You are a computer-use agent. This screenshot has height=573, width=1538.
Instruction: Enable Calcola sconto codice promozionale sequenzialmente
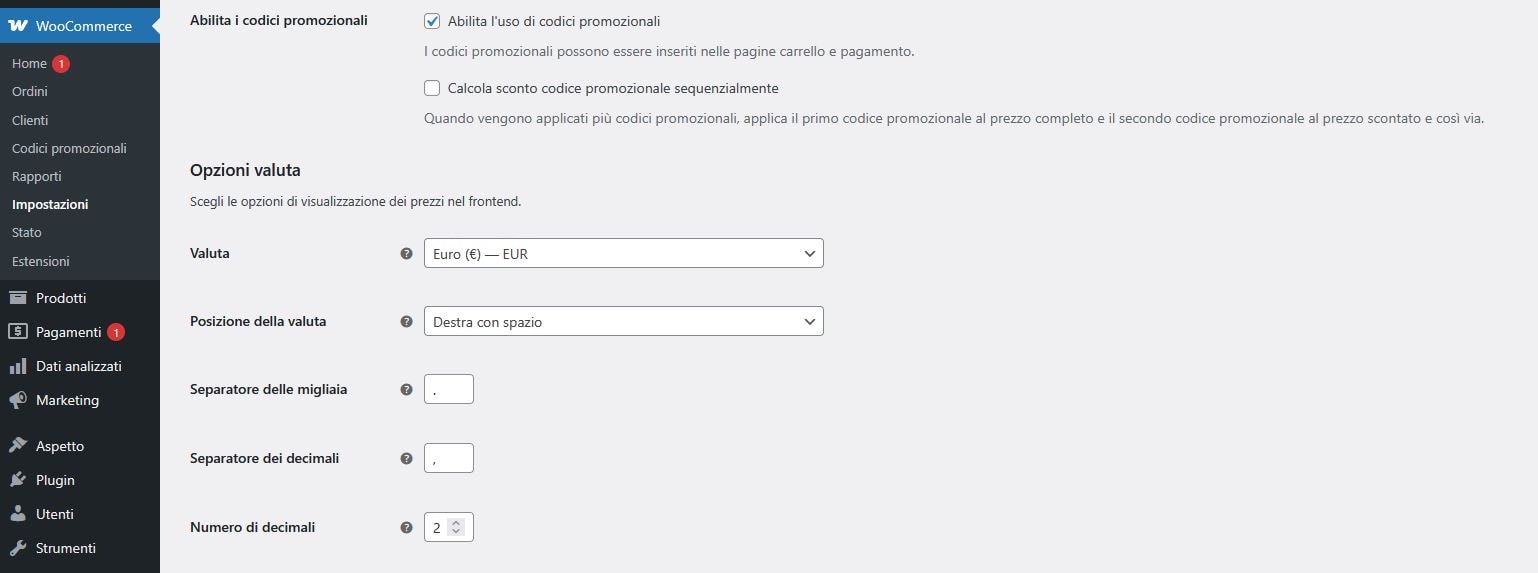432,88
